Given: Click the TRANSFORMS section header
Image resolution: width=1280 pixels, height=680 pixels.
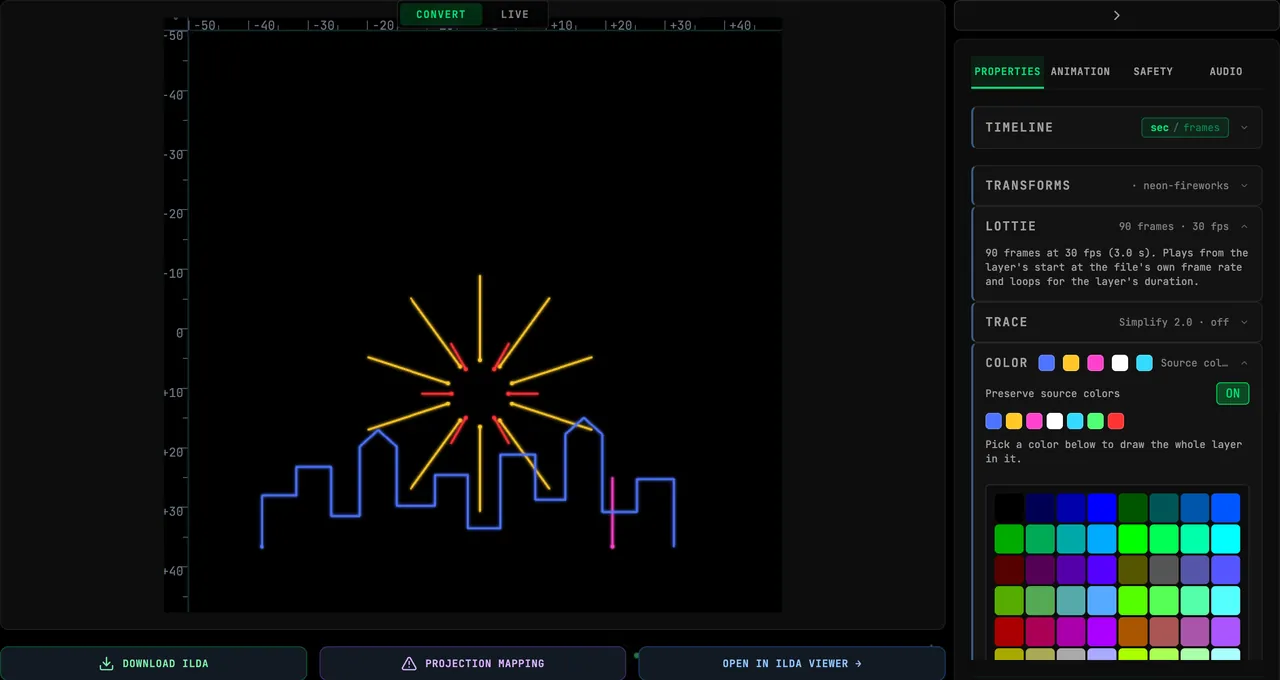Looking at the screenshot, I should pyautogui.click(x=1117, y=185).
